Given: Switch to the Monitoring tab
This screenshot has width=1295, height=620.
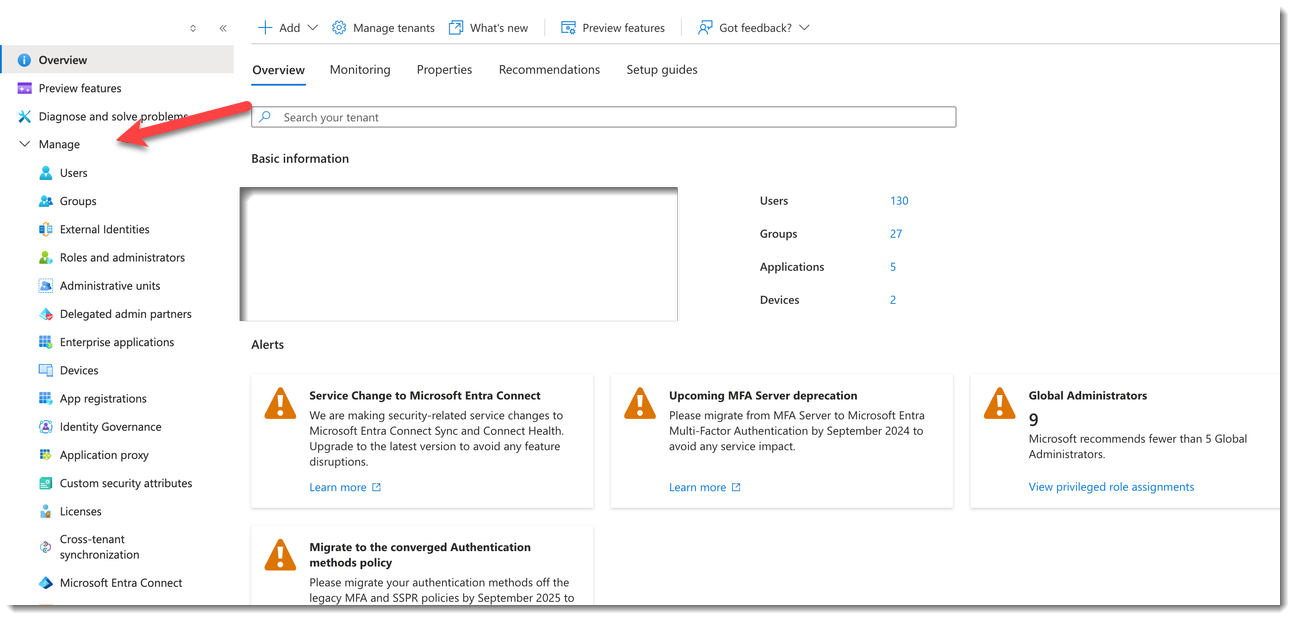Looking at the screenshot, I should (x=360, y=70).
